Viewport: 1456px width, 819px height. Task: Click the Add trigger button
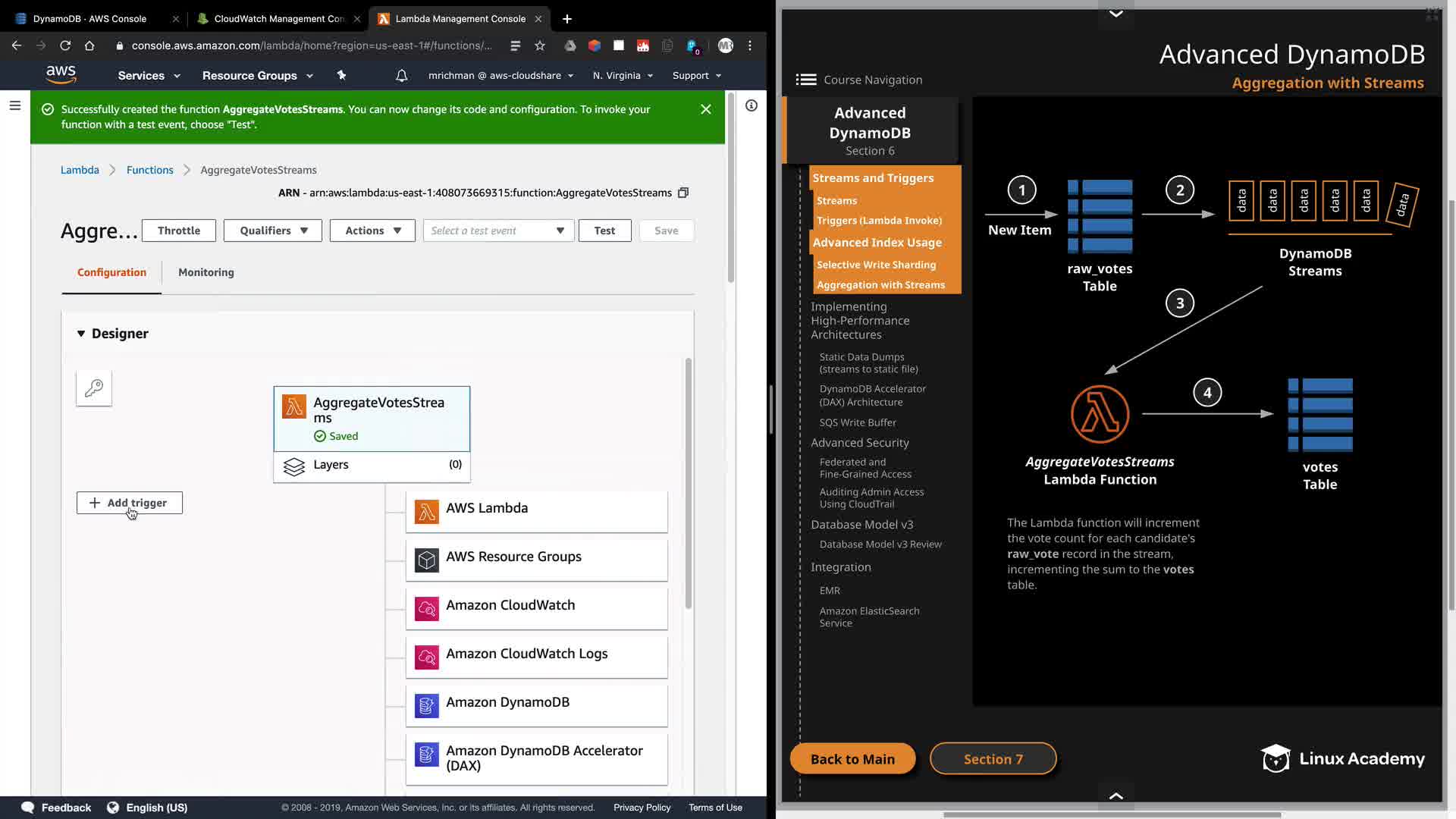pos(130,503)
